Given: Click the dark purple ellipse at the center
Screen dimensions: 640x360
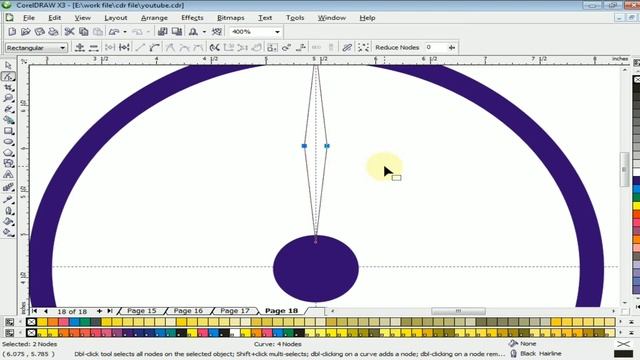Looking at the screenshot, I should coord(316,269).
